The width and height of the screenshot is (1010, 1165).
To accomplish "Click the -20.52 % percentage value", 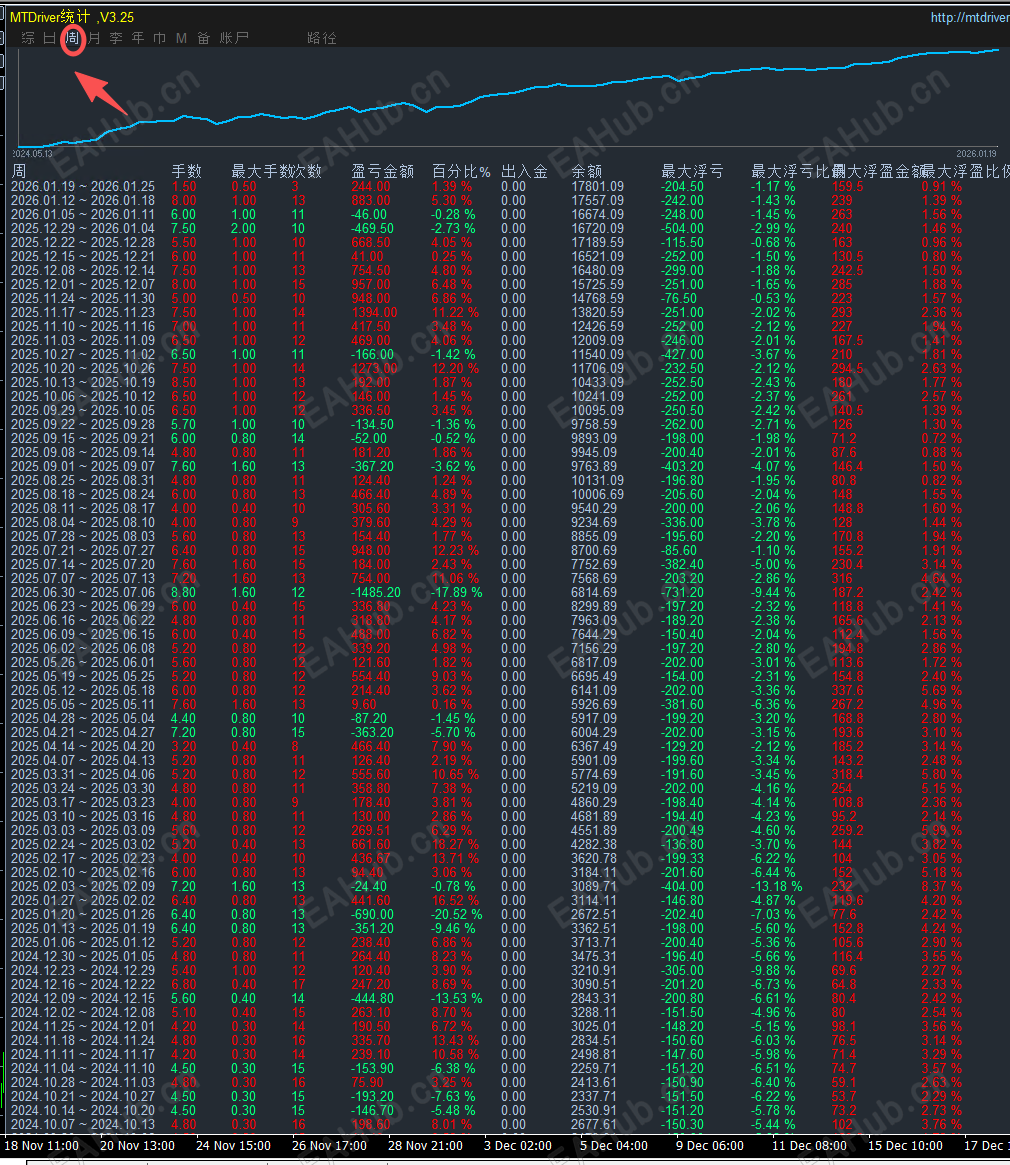I will (456, 915).
